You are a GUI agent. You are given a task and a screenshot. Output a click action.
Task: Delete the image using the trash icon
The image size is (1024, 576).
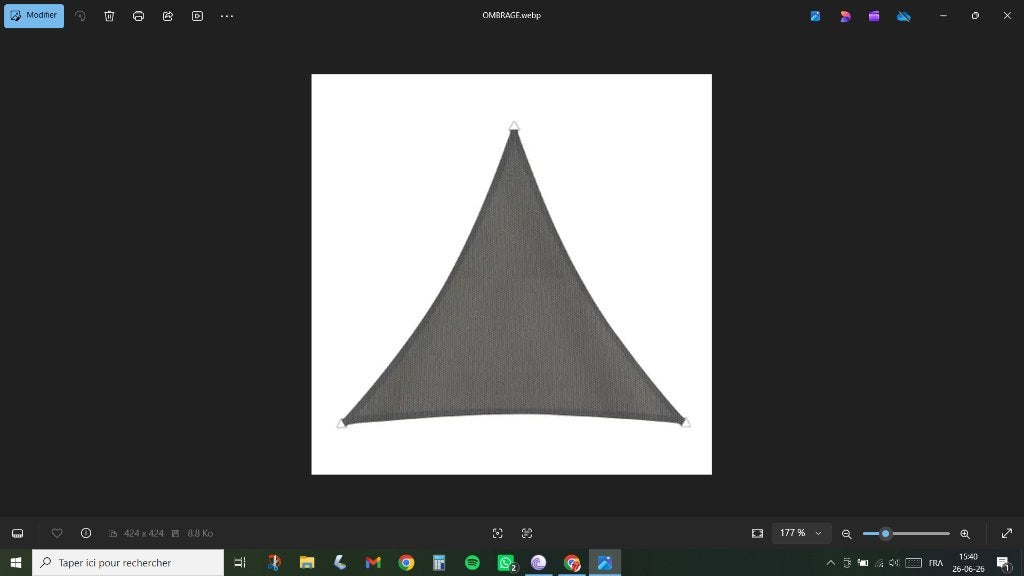109,16
